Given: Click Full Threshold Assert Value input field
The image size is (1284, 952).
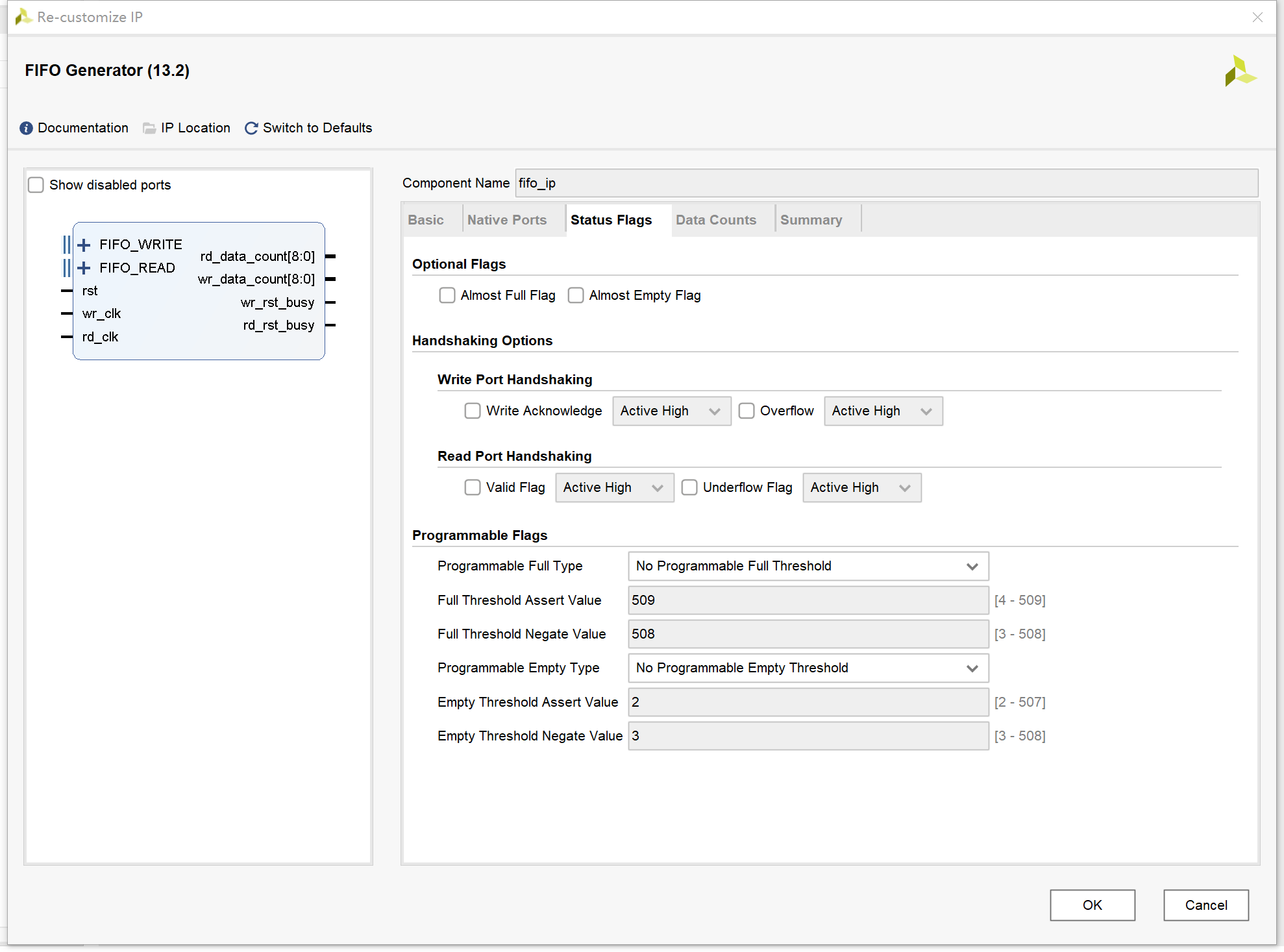Looking at the screenshot, I should (x=801, y=600).
